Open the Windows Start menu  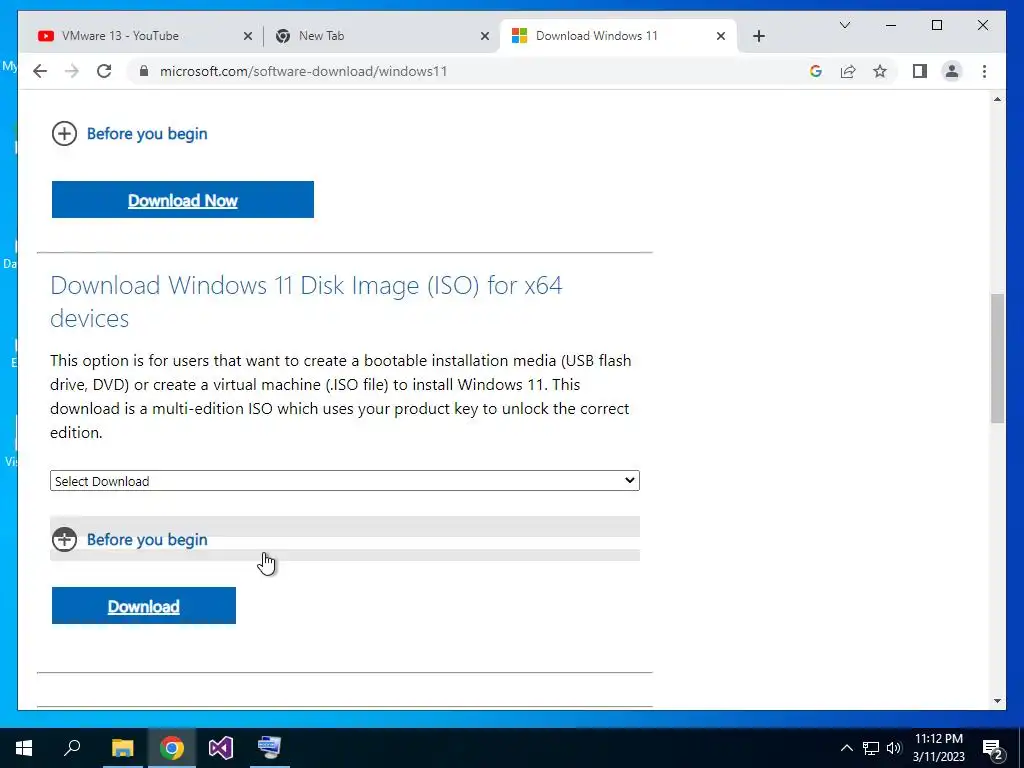coord(24,748)
